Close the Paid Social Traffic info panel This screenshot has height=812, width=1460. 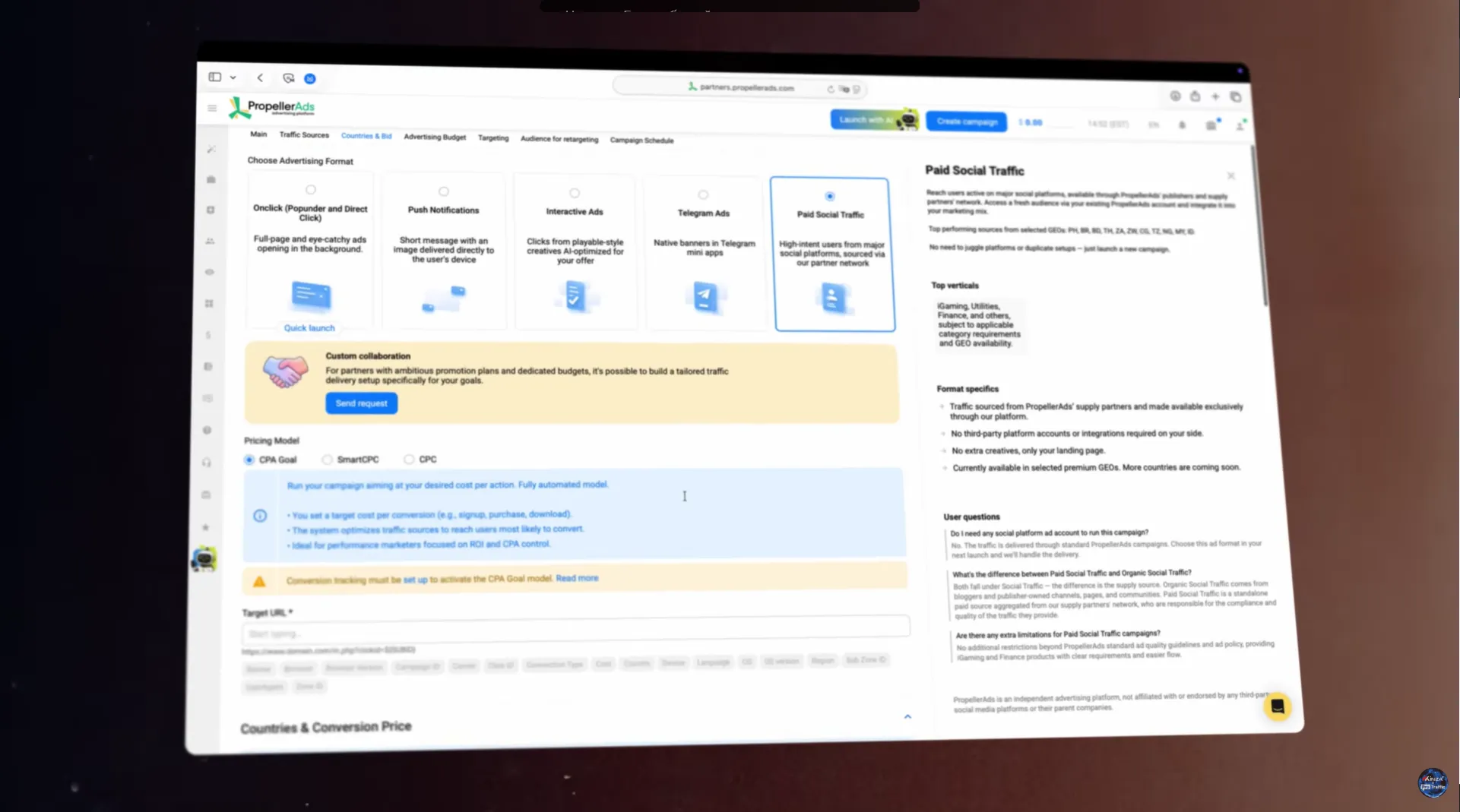pos(1231,176)
